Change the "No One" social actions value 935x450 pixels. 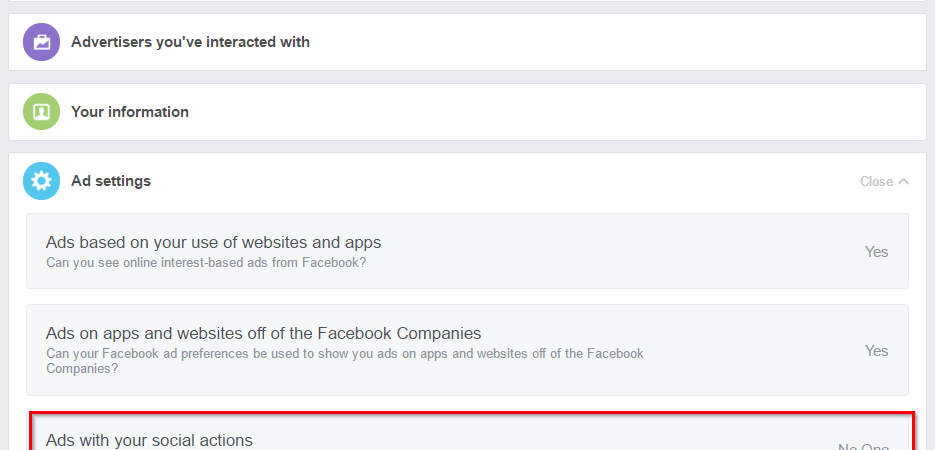(862, 445)
